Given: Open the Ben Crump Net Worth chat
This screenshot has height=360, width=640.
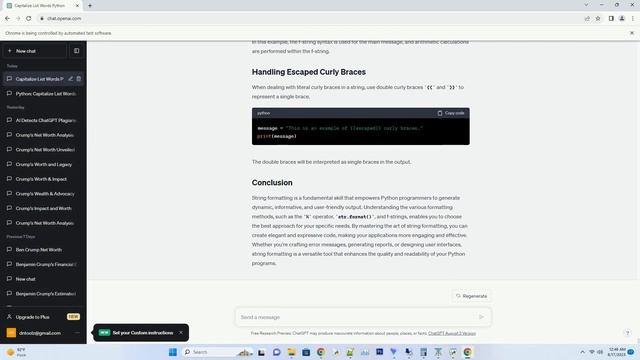Looking at the screenshot, I should (43, 250).
